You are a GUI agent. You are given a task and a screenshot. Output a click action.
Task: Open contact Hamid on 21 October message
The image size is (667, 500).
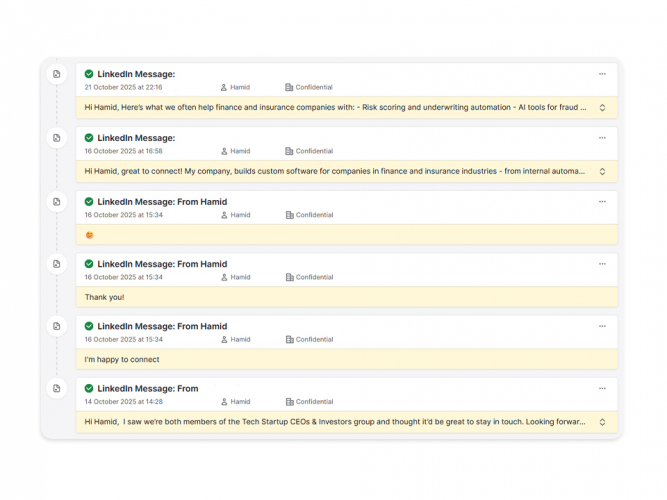click(x=240, y=87)
